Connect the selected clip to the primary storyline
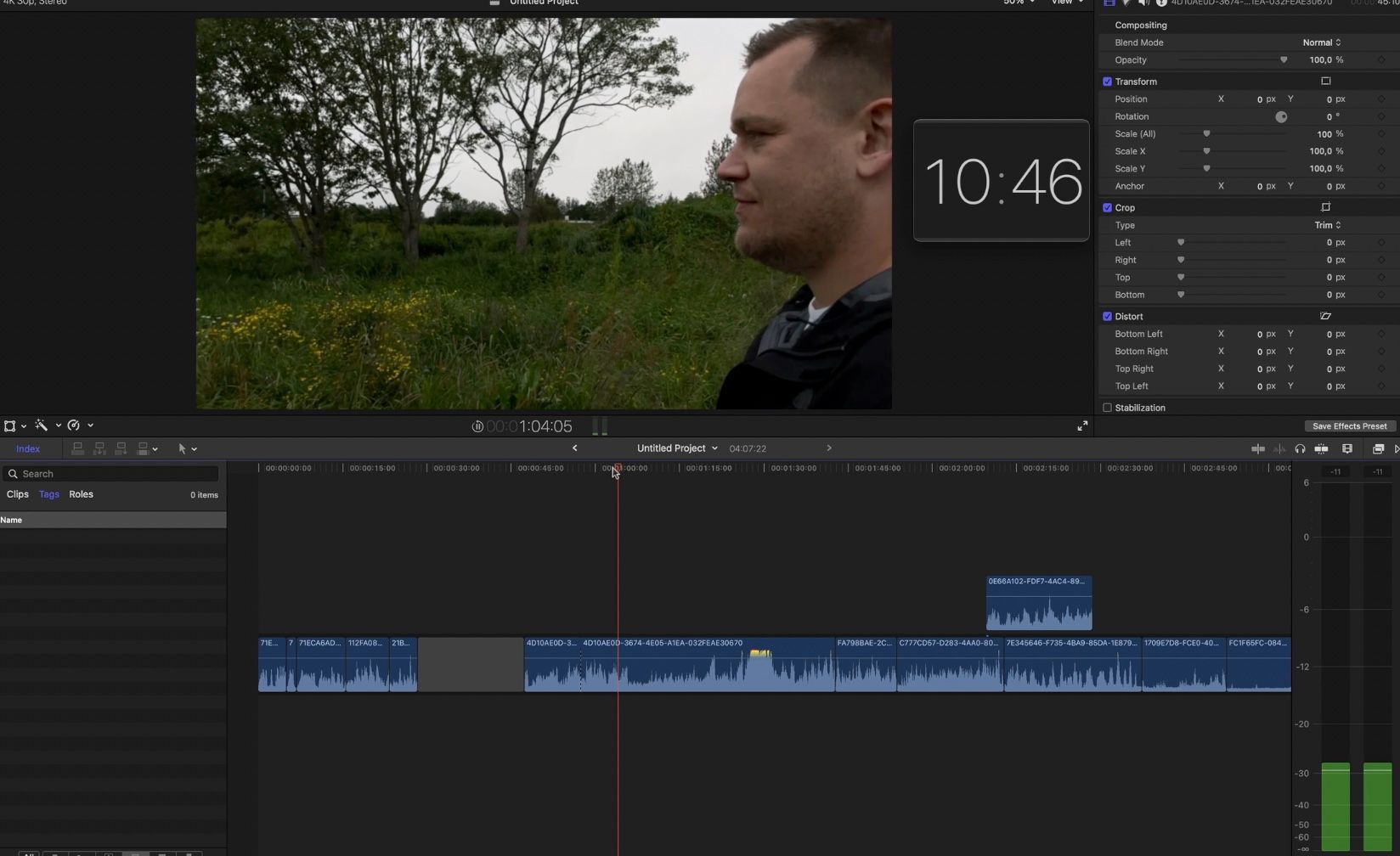 click(77, 448)
